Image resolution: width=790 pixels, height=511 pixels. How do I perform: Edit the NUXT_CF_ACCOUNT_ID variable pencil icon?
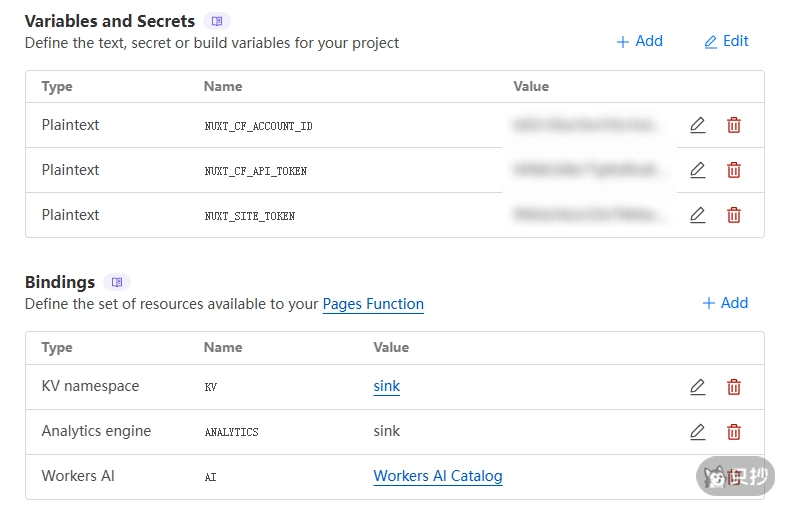pos(697,125)
